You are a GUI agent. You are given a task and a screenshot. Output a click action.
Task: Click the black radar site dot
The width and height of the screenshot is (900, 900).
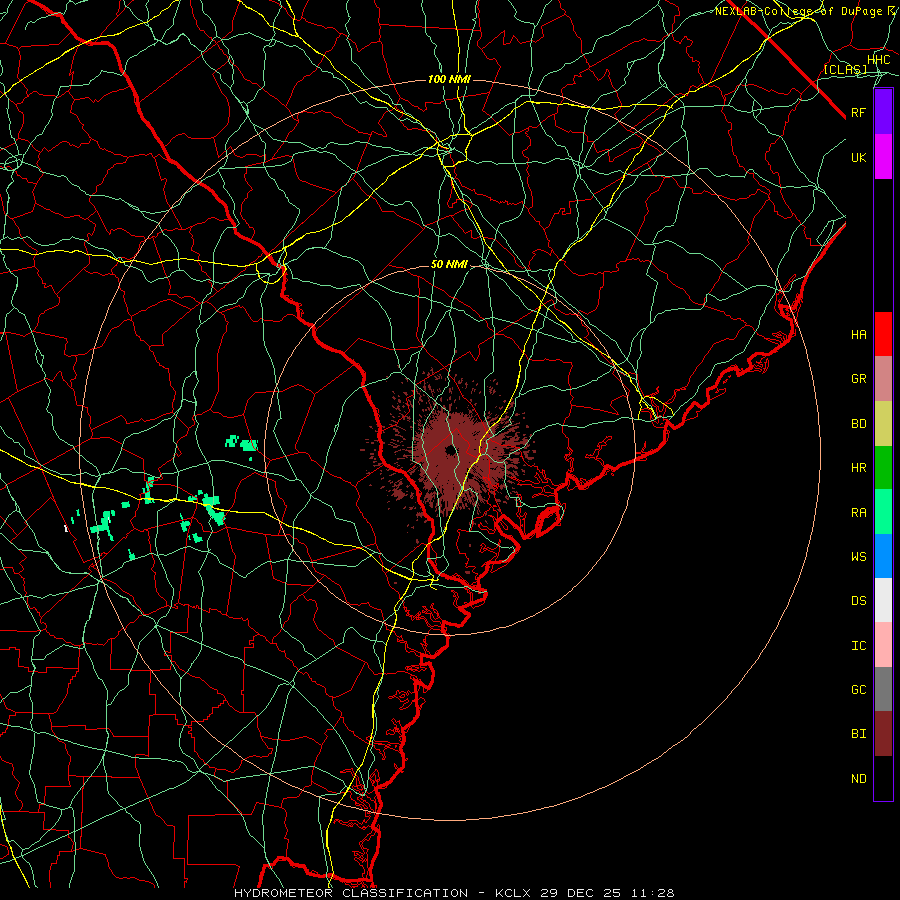pyautogui.click(x=449, y=450)
